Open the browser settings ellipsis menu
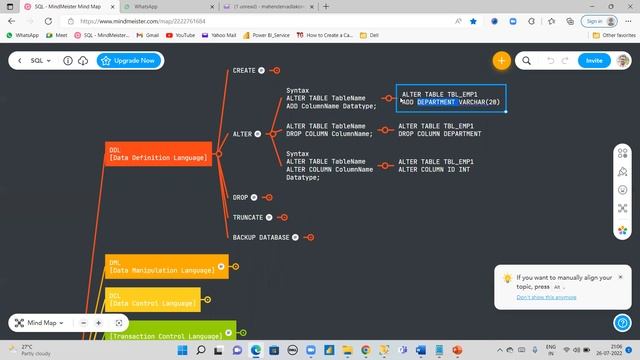Image resolution: width=640 pixels, height=360 pixels. (628, 21)
